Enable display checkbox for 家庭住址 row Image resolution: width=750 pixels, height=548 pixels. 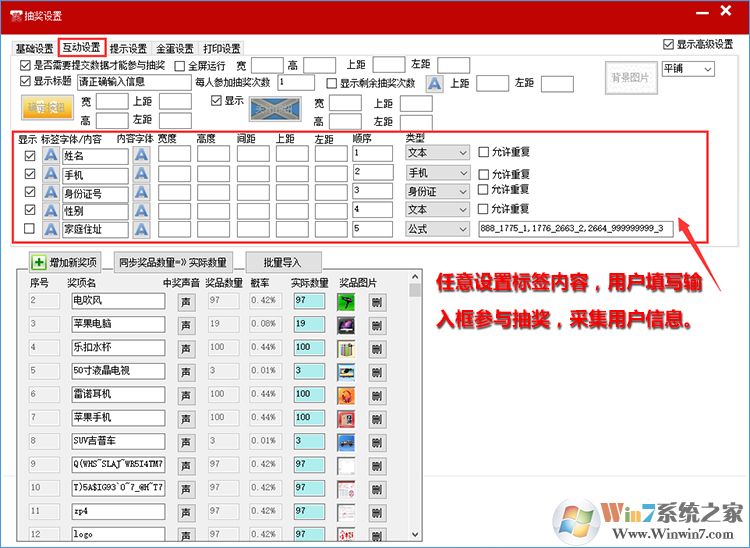[x=29, y=229]
